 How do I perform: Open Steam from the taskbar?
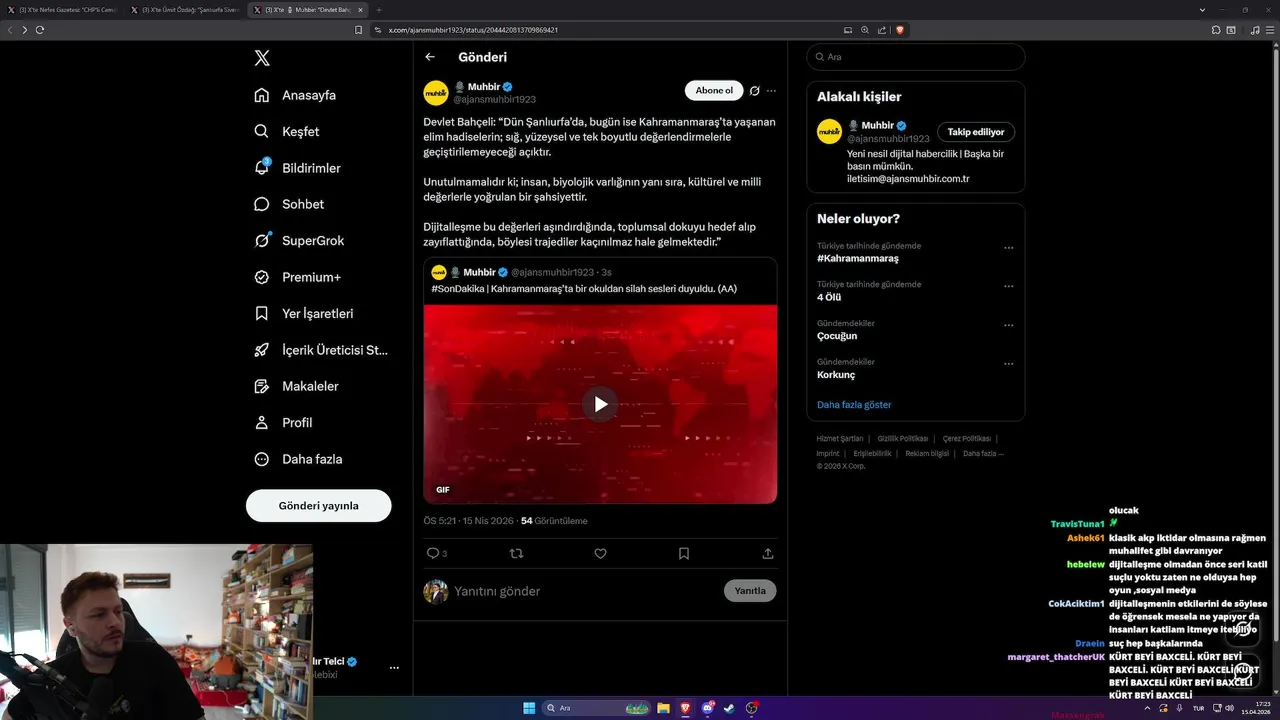729,708
